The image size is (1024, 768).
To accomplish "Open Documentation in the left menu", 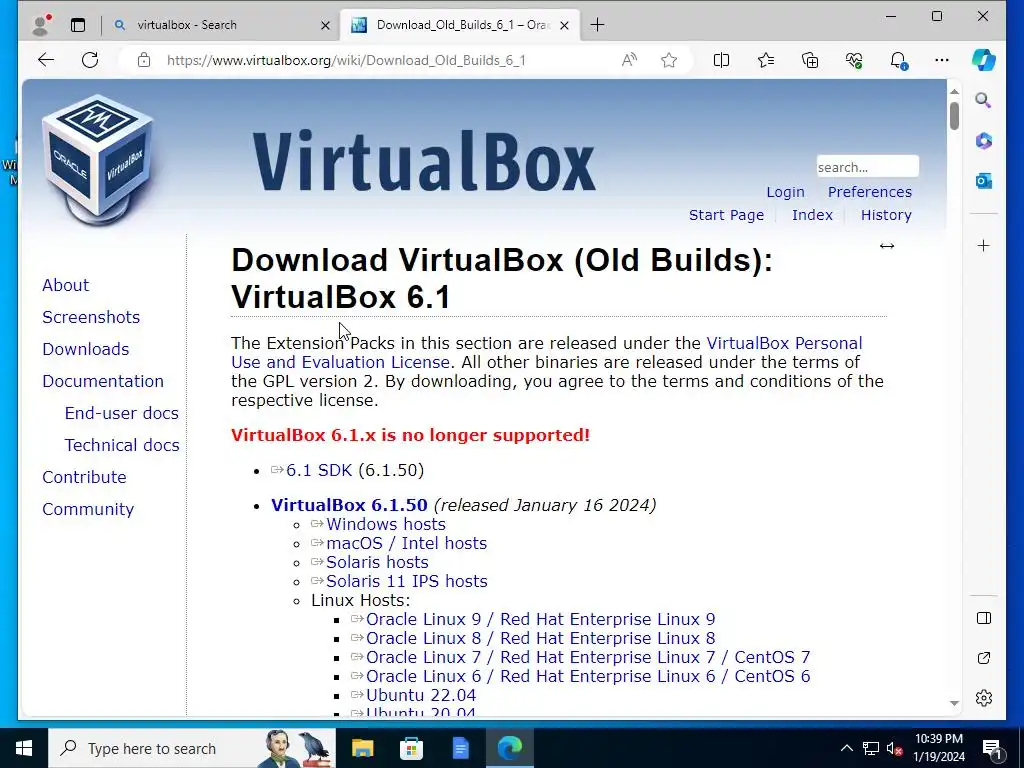I will [103, 381].
